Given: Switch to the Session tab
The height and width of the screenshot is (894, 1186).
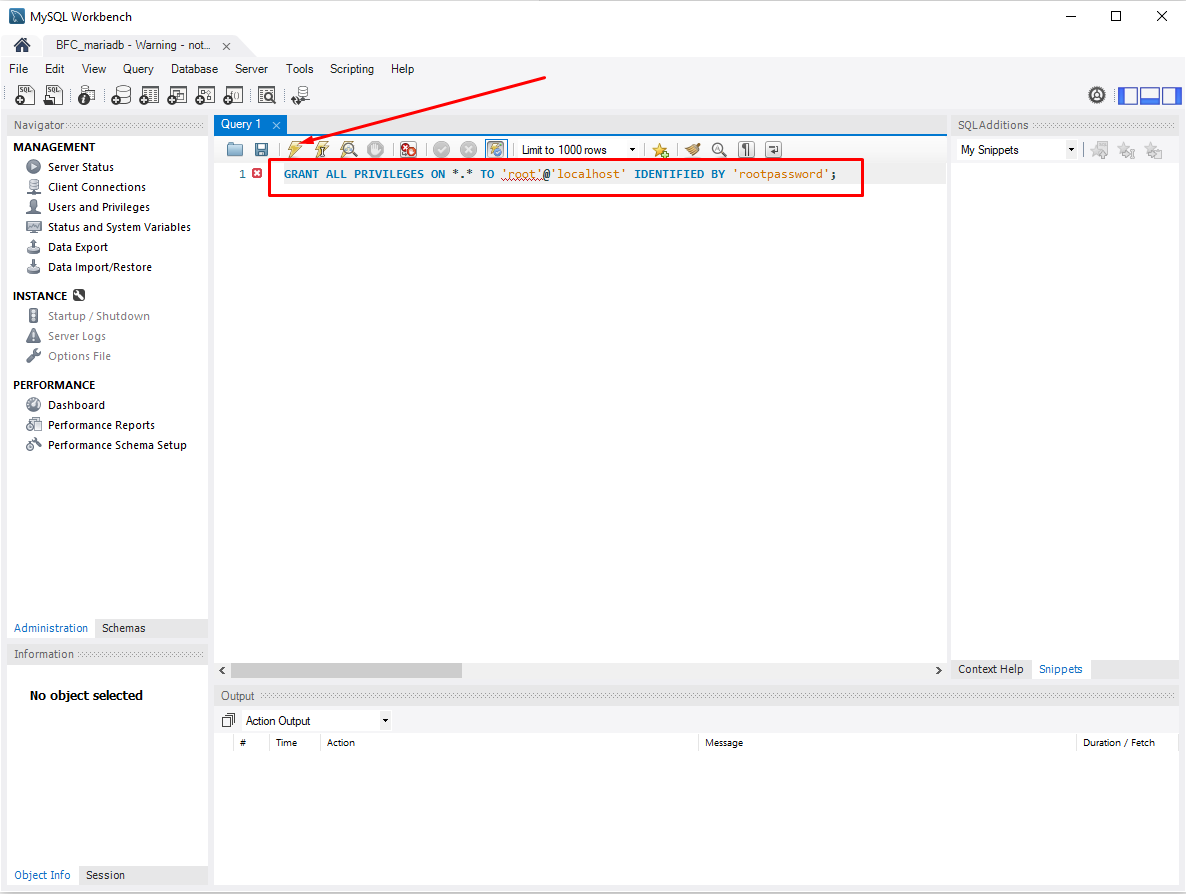Looking at the screenshot, I should tap(105, 875).
